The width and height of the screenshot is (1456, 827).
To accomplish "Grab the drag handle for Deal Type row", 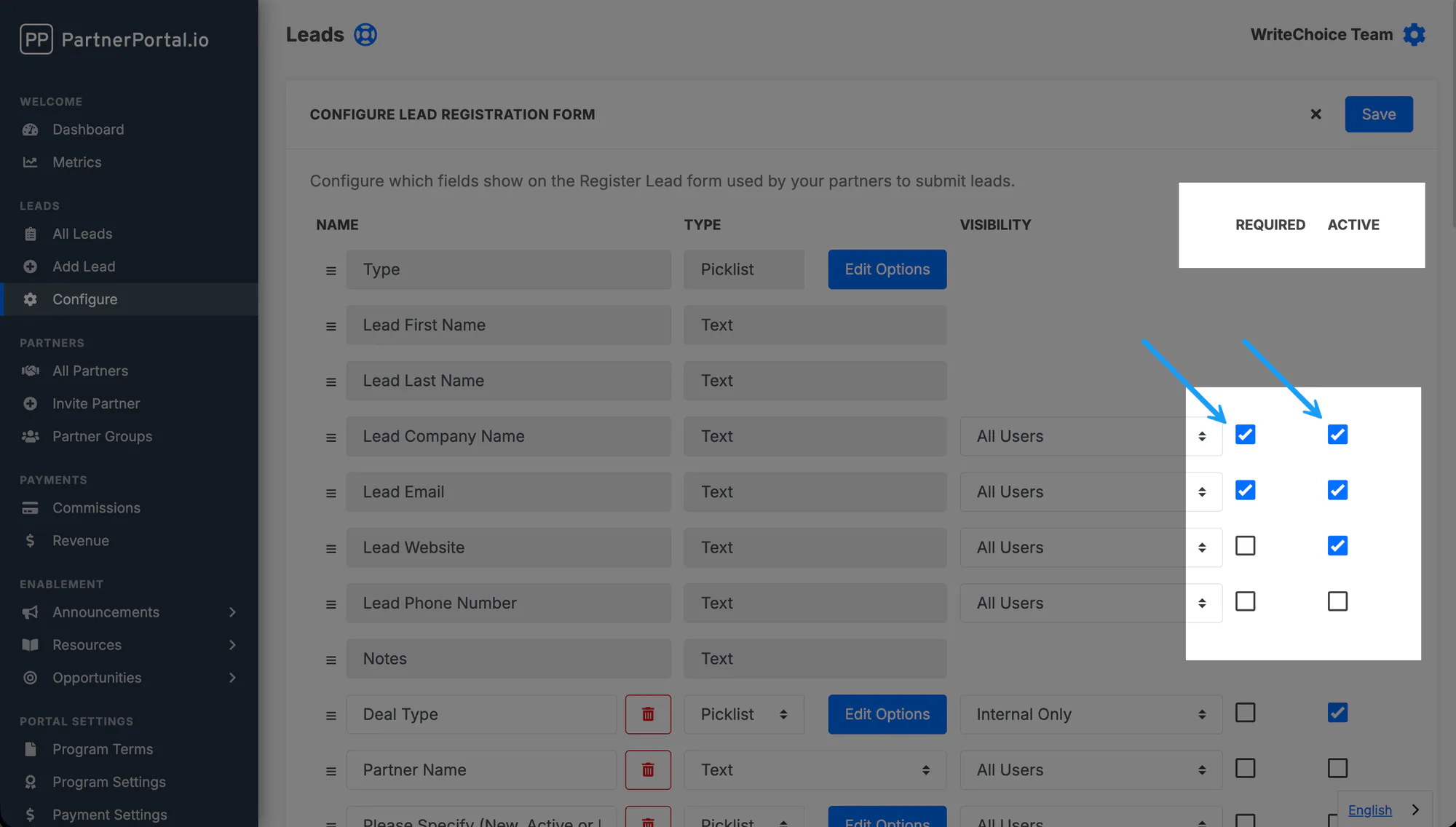I will pyautogui.click(x=331, y=716).
